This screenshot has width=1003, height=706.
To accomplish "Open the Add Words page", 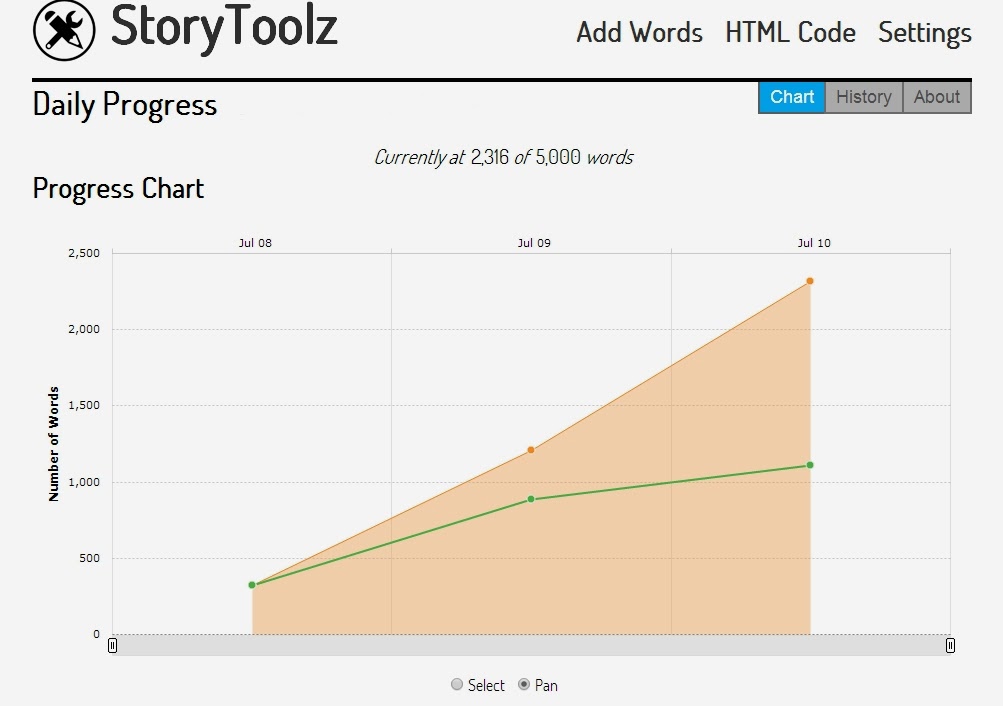I will pos(639,33).
